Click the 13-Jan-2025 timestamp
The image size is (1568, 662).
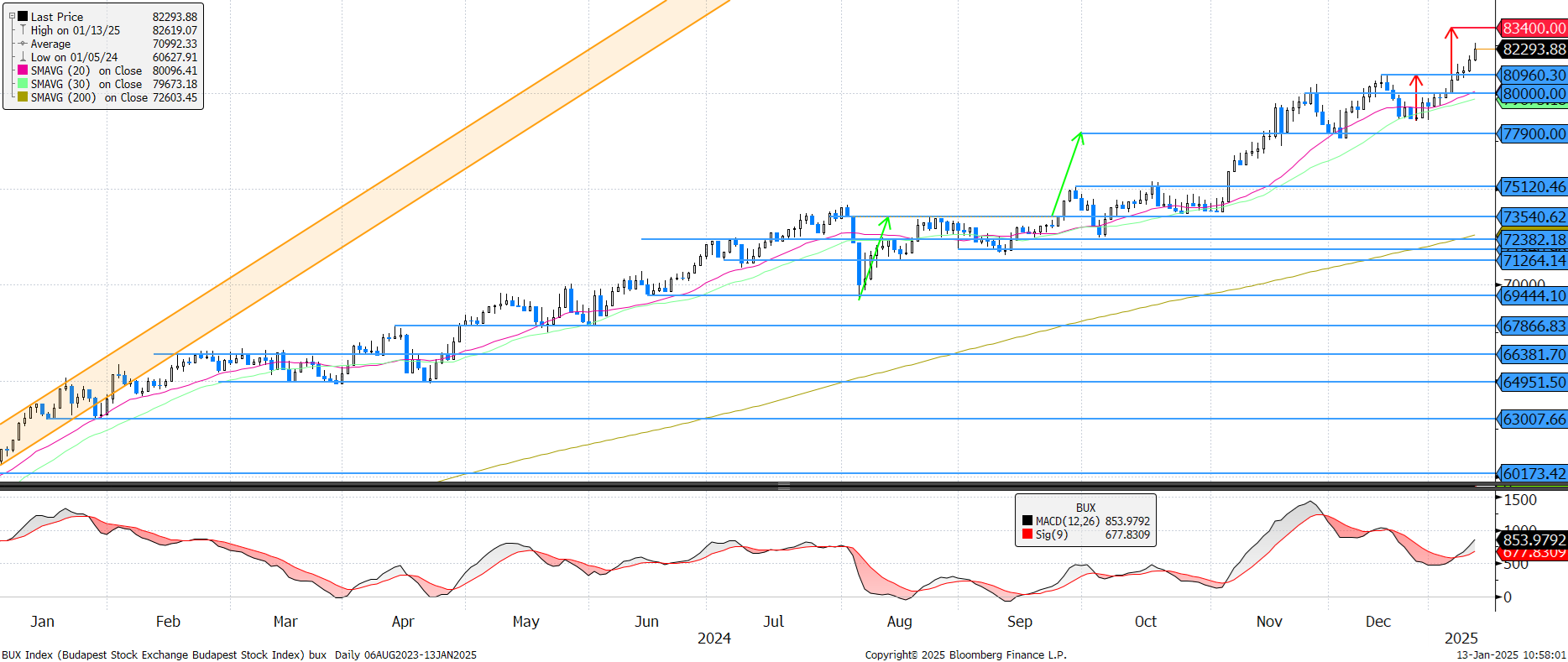click(x=1511, y=655)
